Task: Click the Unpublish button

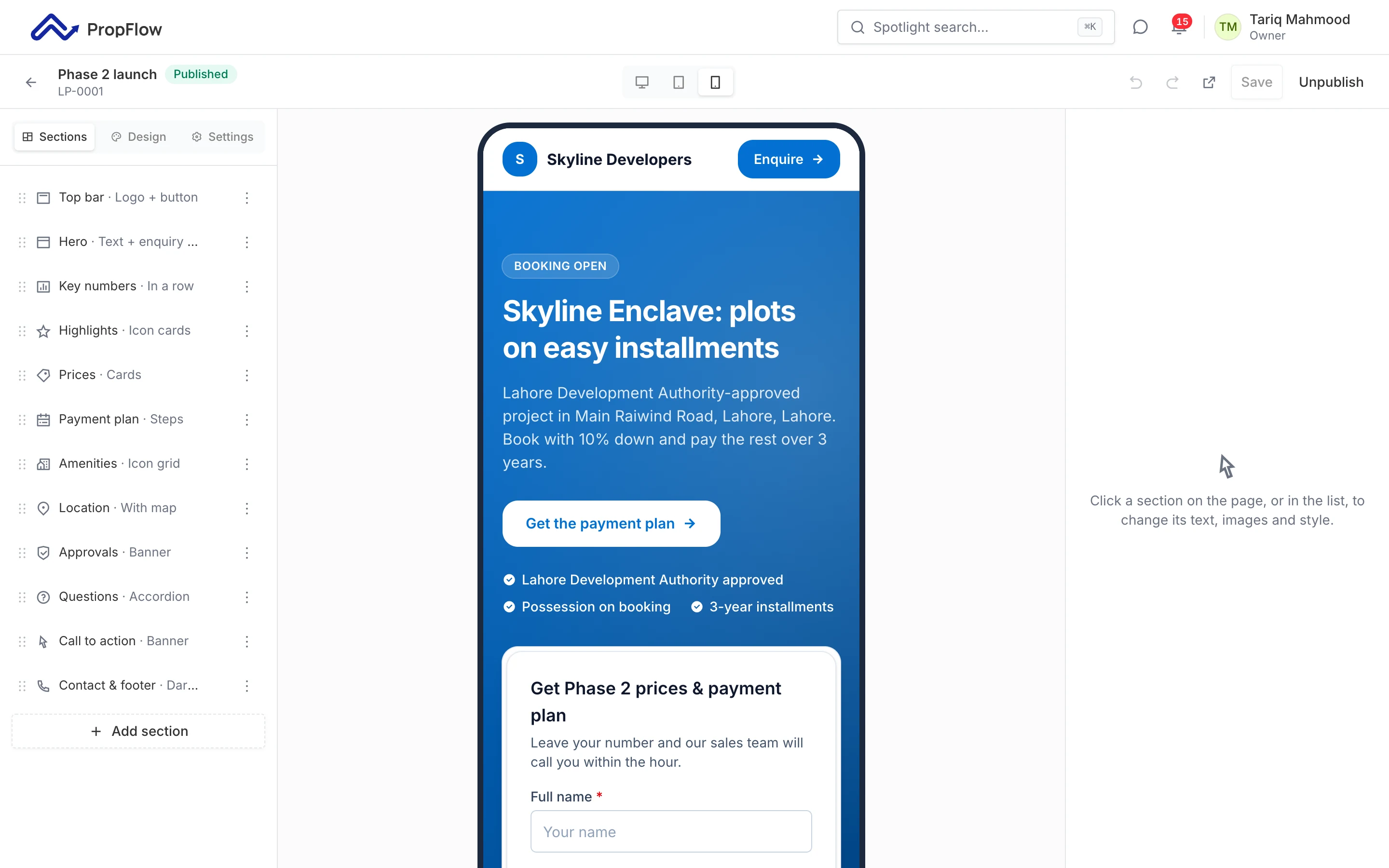Action: pyautogui.click(x=1331, y=82)
